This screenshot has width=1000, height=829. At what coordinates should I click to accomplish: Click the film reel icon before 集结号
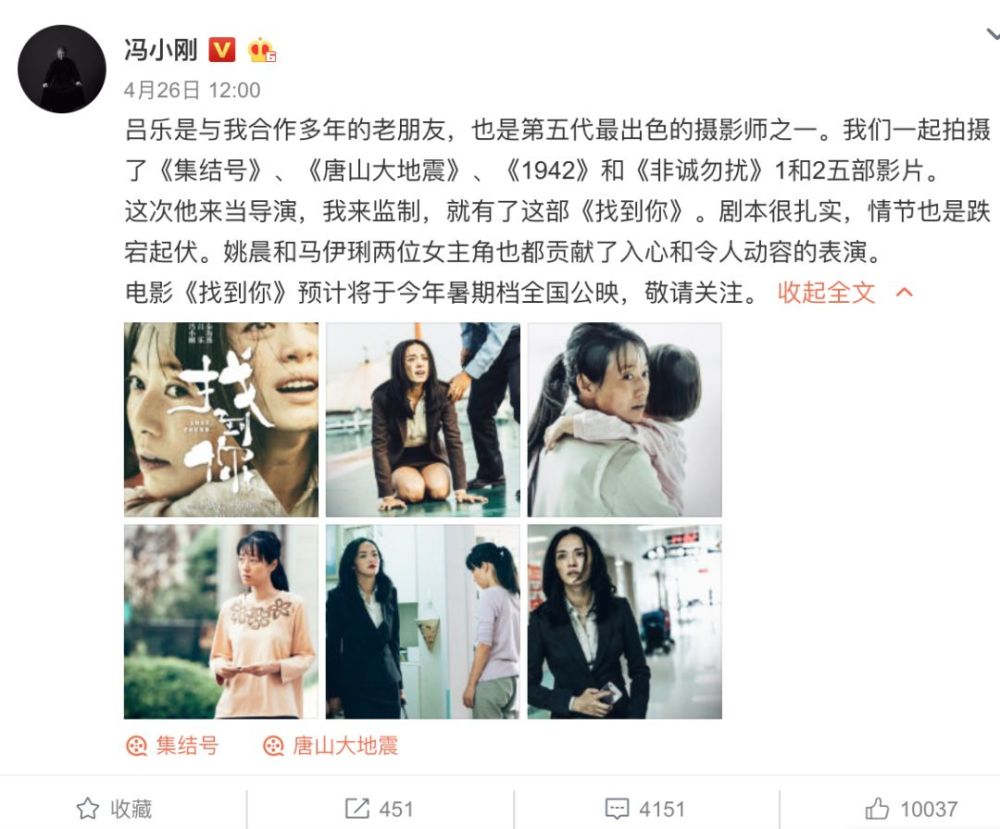coord(136,745)
